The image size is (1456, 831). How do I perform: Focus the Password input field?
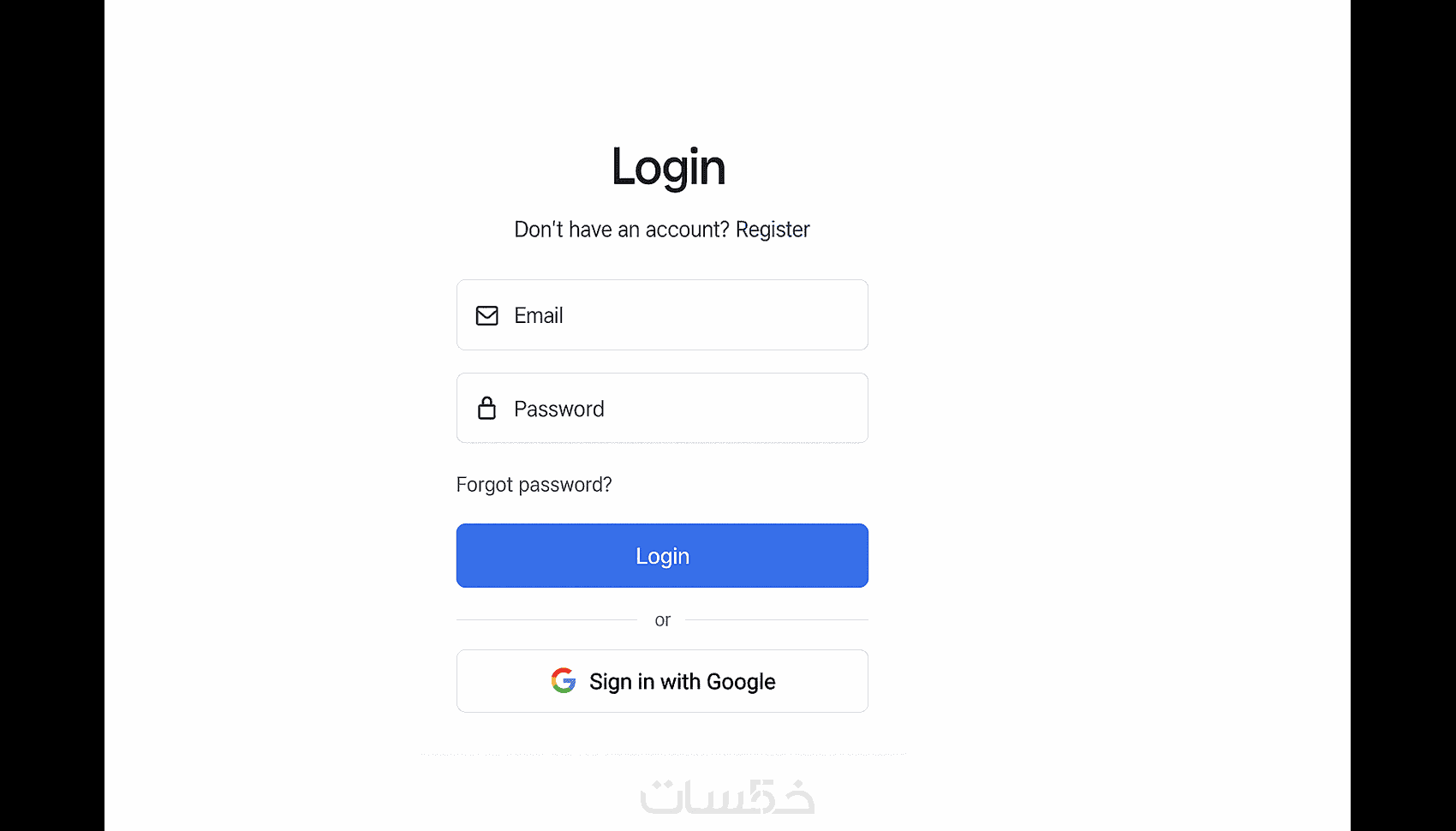coord(662,408)
